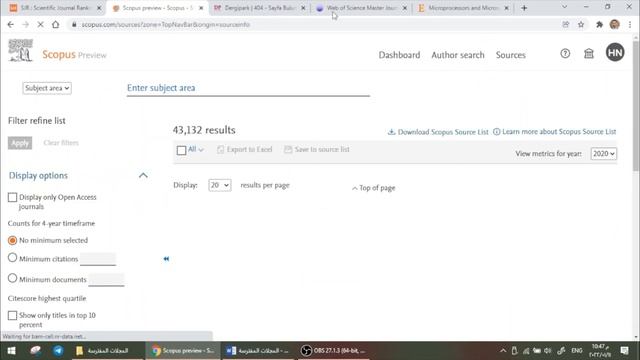The height and width of the screenshot is (360, 640).
Task: Click the browser forward arrow
Action: point(25,24)
